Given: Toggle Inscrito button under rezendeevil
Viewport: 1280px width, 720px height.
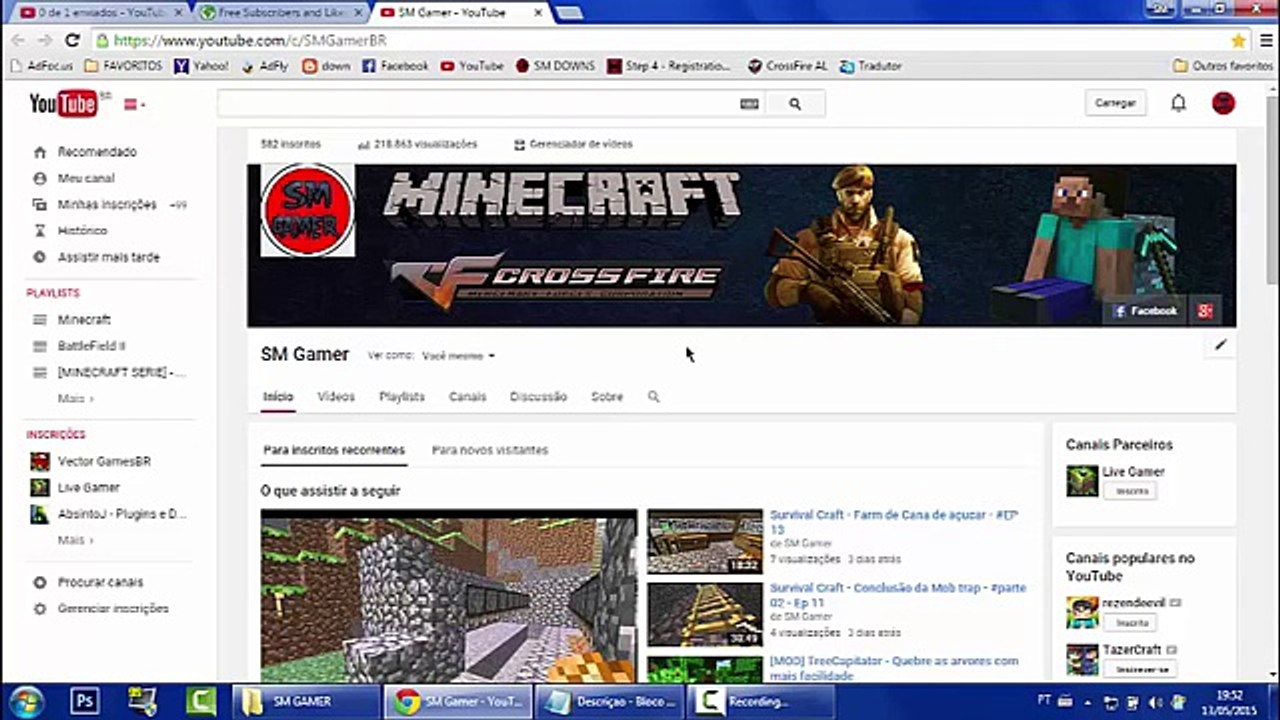Looking at the screenshot, I should (1132, 622).
